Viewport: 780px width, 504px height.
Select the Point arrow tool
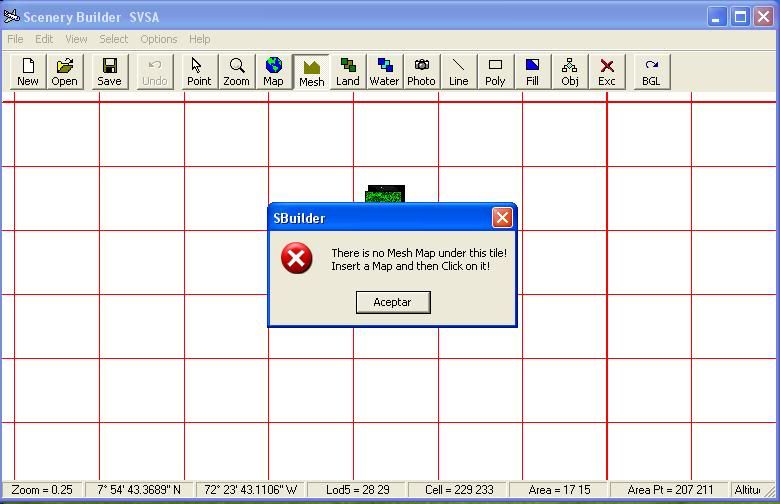click(x=199, y=72)
